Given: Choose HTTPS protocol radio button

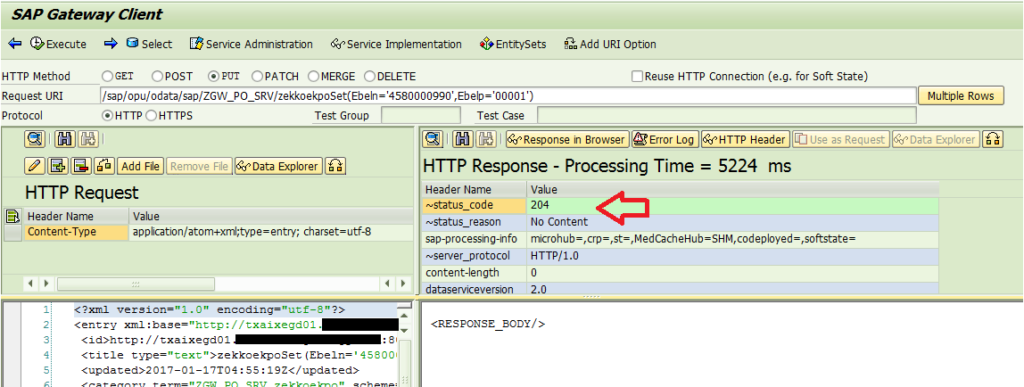Looking at the screenshot, I should [x=150, y=116].
